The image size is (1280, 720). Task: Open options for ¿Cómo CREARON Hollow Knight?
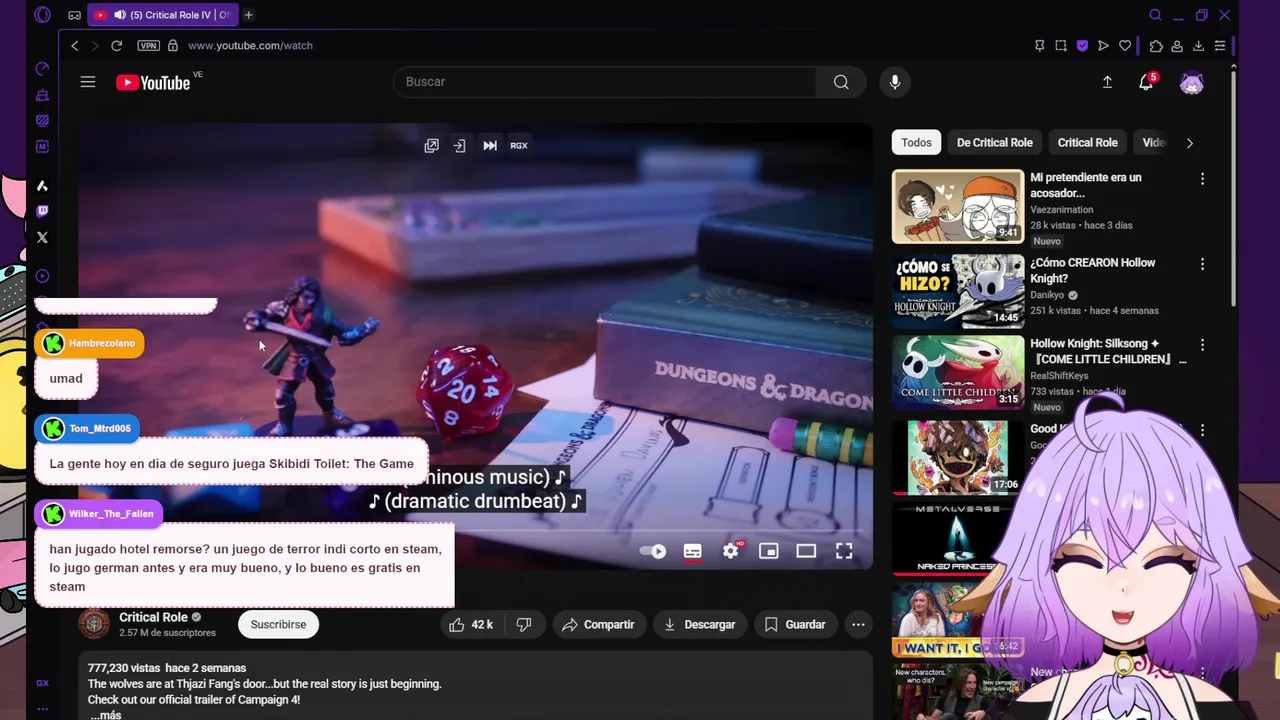coord(1202,264)
